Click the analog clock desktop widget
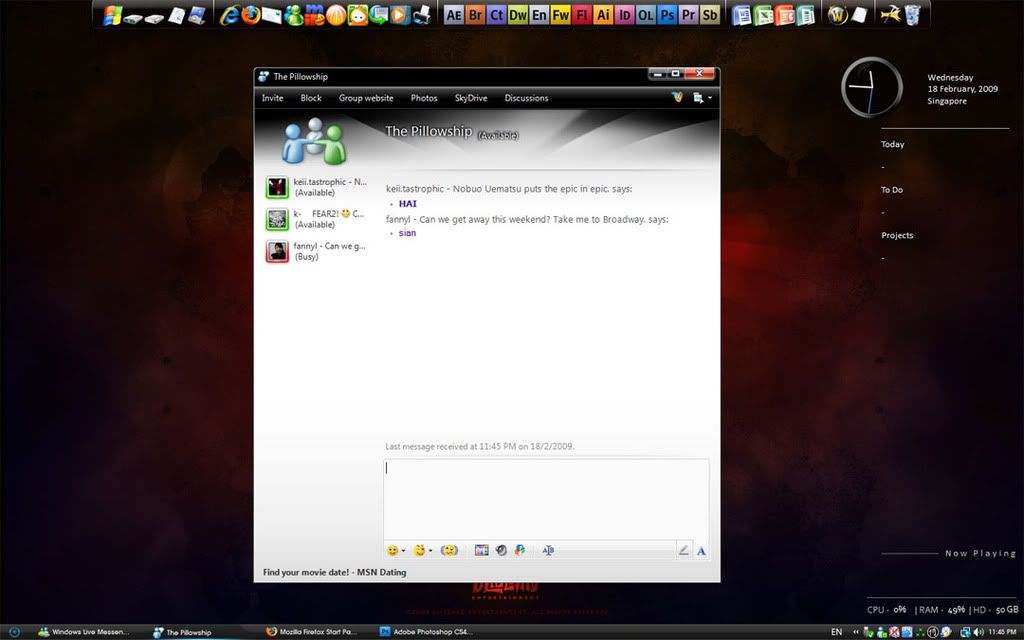The image size is (1024, 640). (872, 87)
